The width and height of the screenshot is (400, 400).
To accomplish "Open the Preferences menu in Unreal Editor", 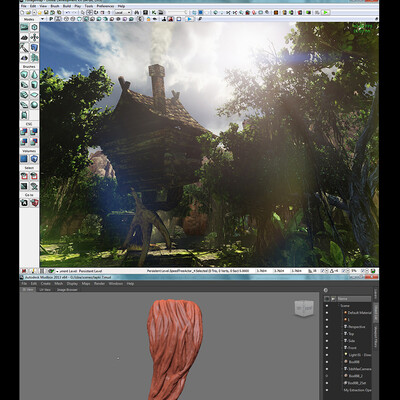I will [105, 6].
